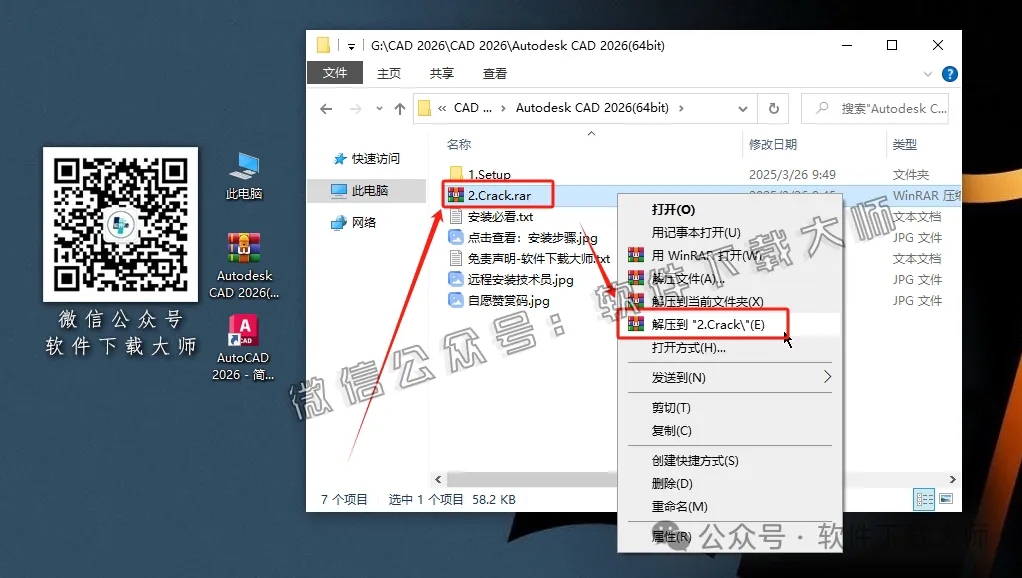Click the blue Help question mark icon

pyautogui.click(x=948, y=73)
